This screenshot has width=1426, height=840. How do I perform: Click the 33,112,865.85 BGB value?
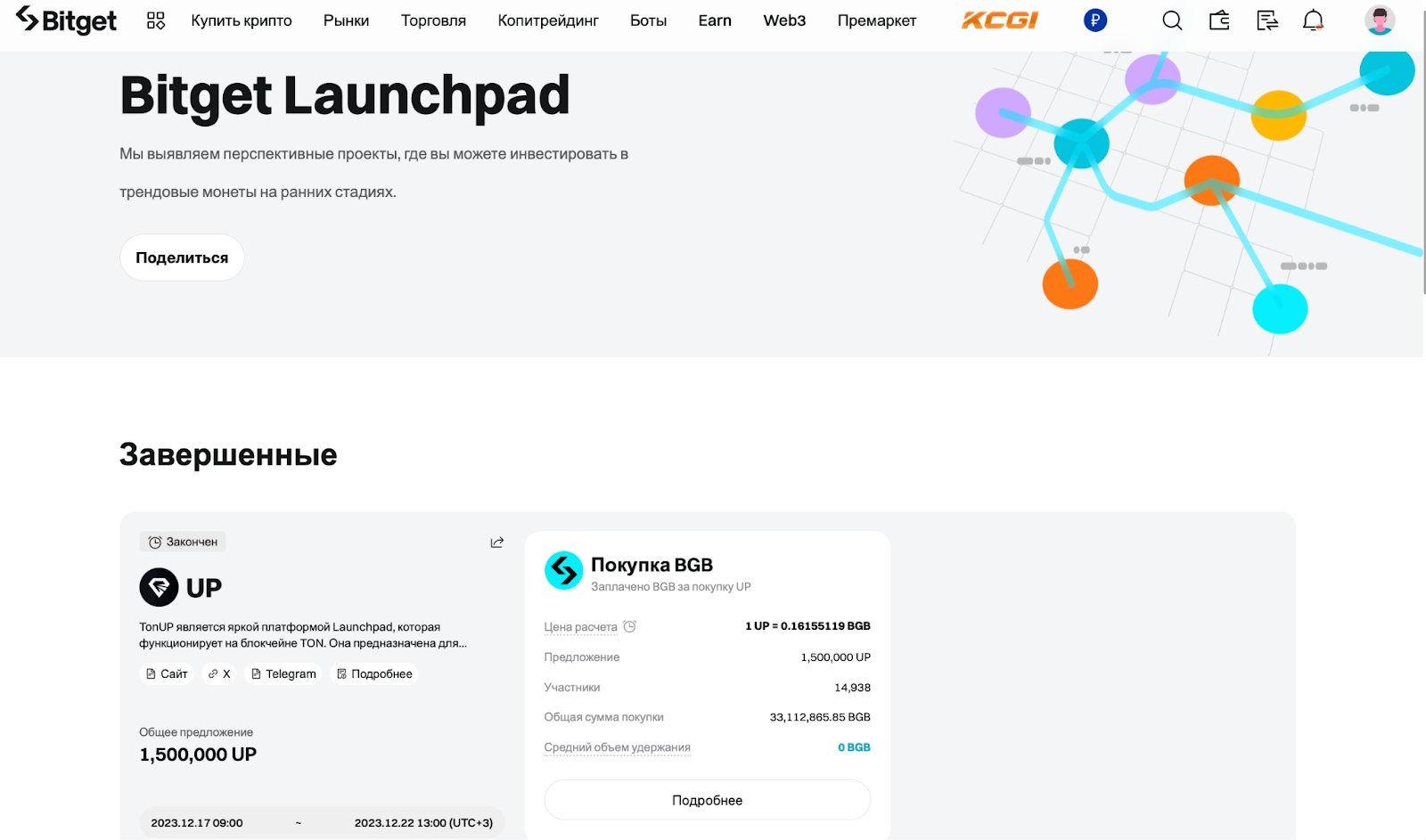click(820, 717)
